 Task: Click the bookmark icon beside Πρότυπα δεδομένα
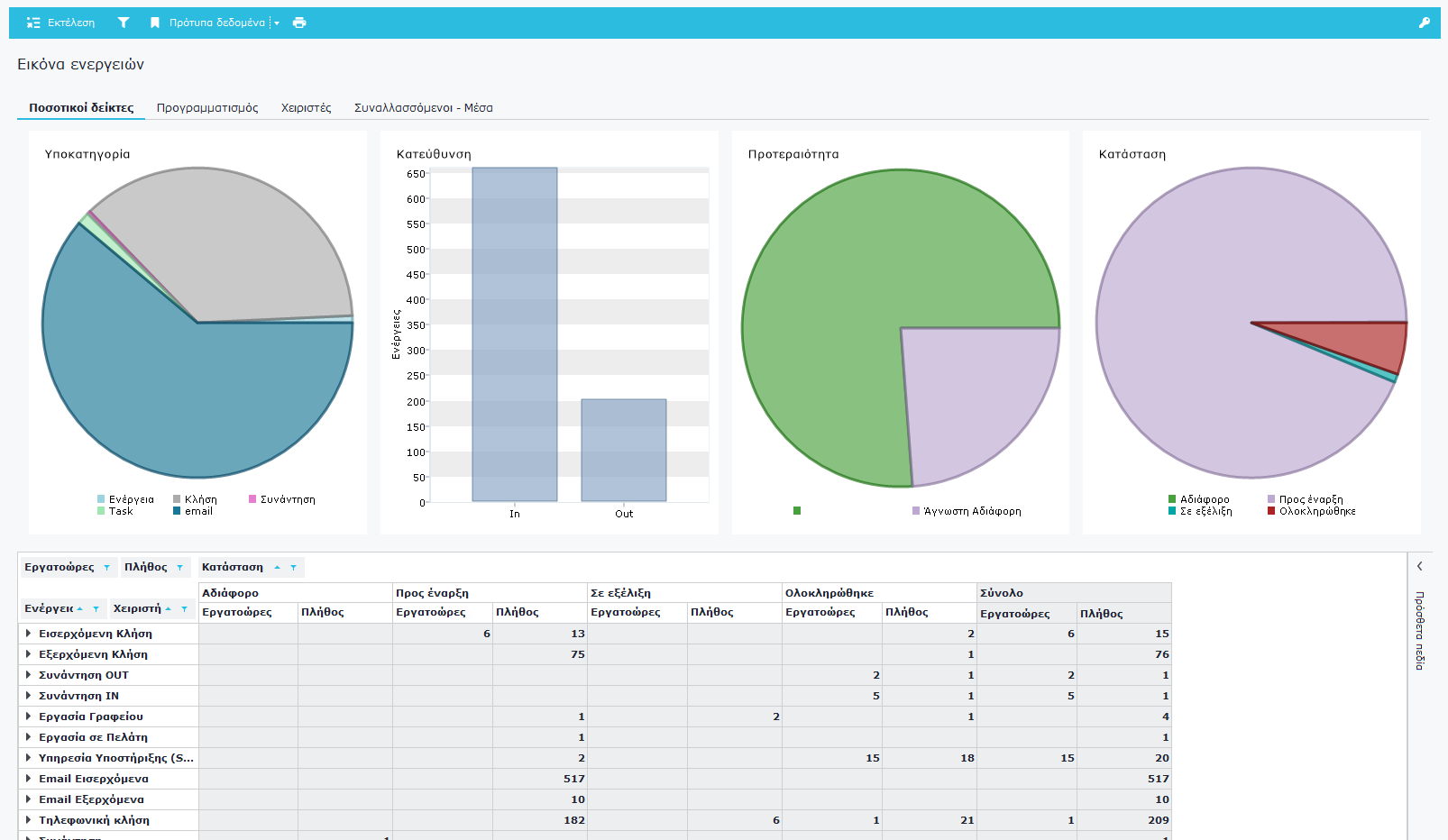(155, 23)
